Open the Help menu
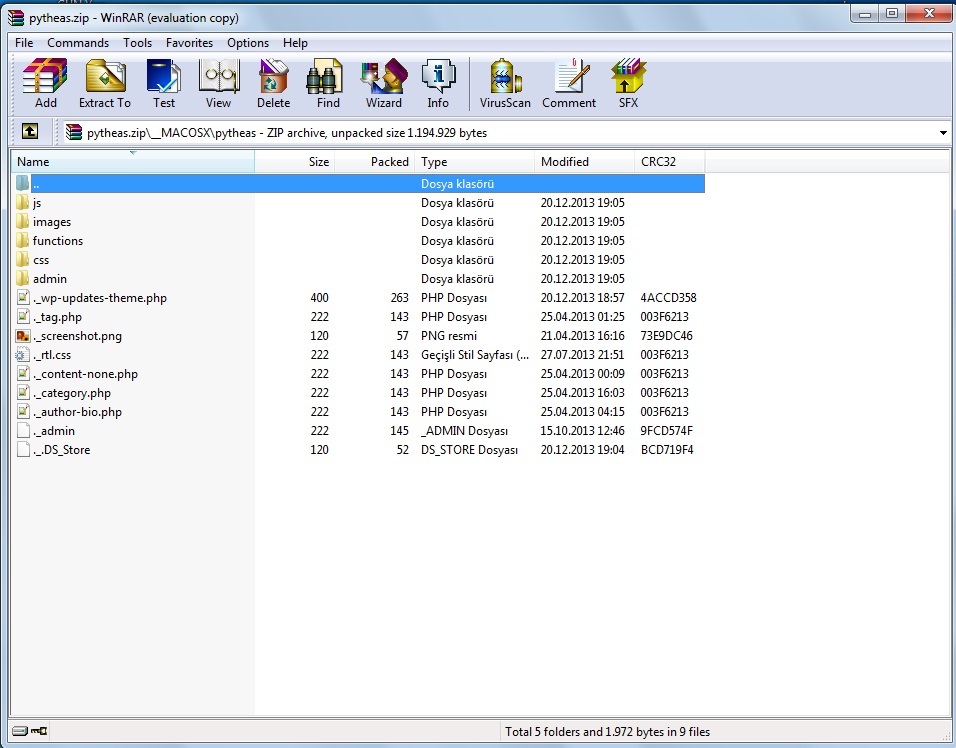This screenshot has height=748, width=956. [295, 43]
